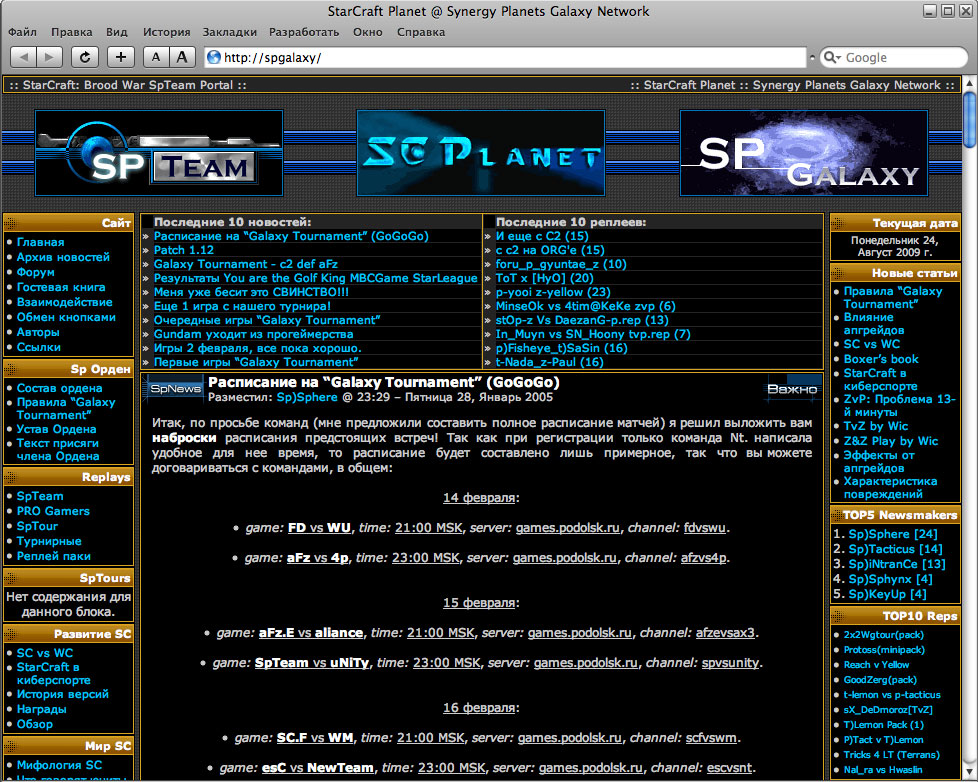Open the PRO Gamers replays link

click(x=53, y=511)
